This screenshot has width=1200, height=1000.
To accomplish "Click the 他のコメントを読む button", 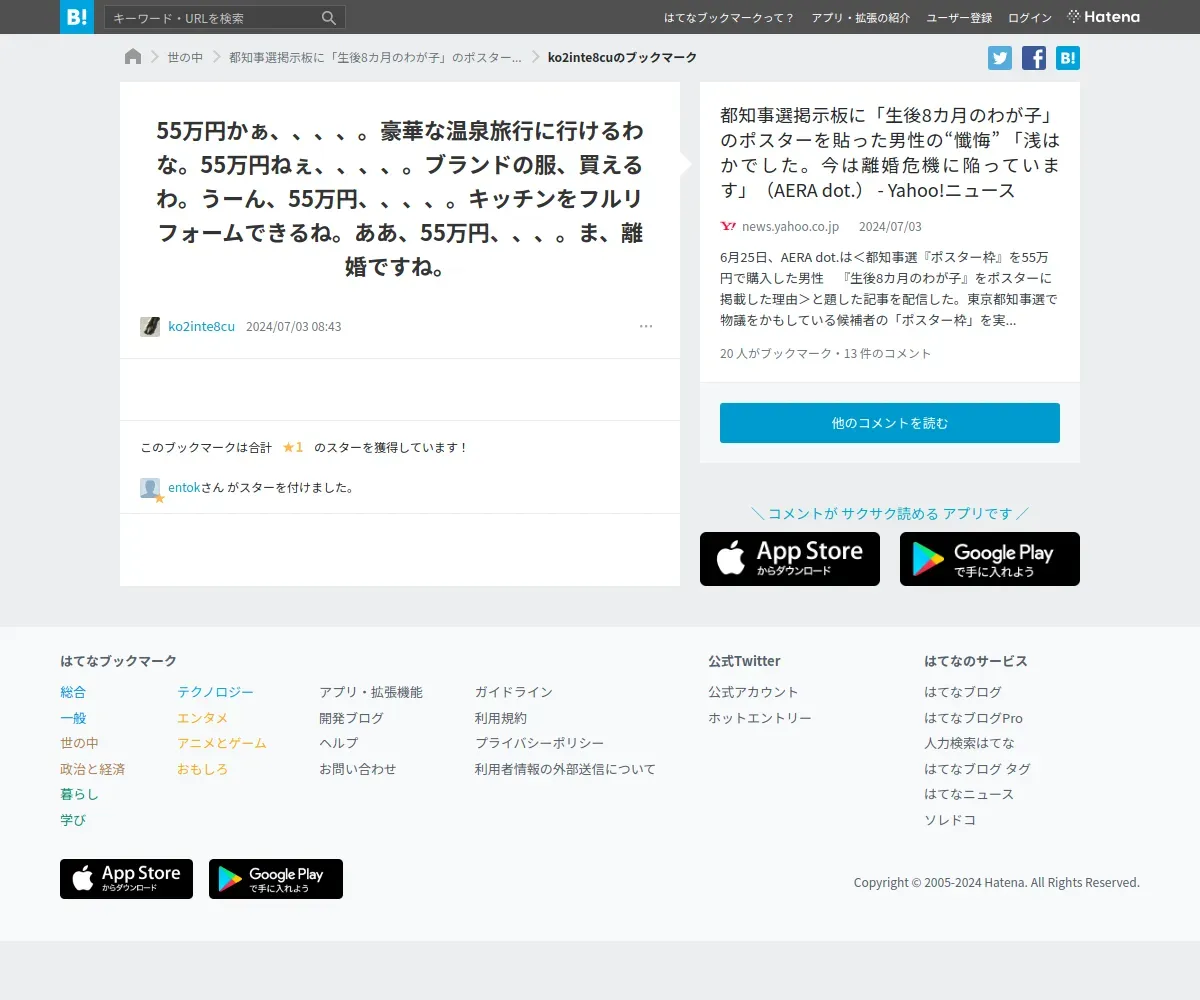I will pyautogui.click(x=890, y=423).
